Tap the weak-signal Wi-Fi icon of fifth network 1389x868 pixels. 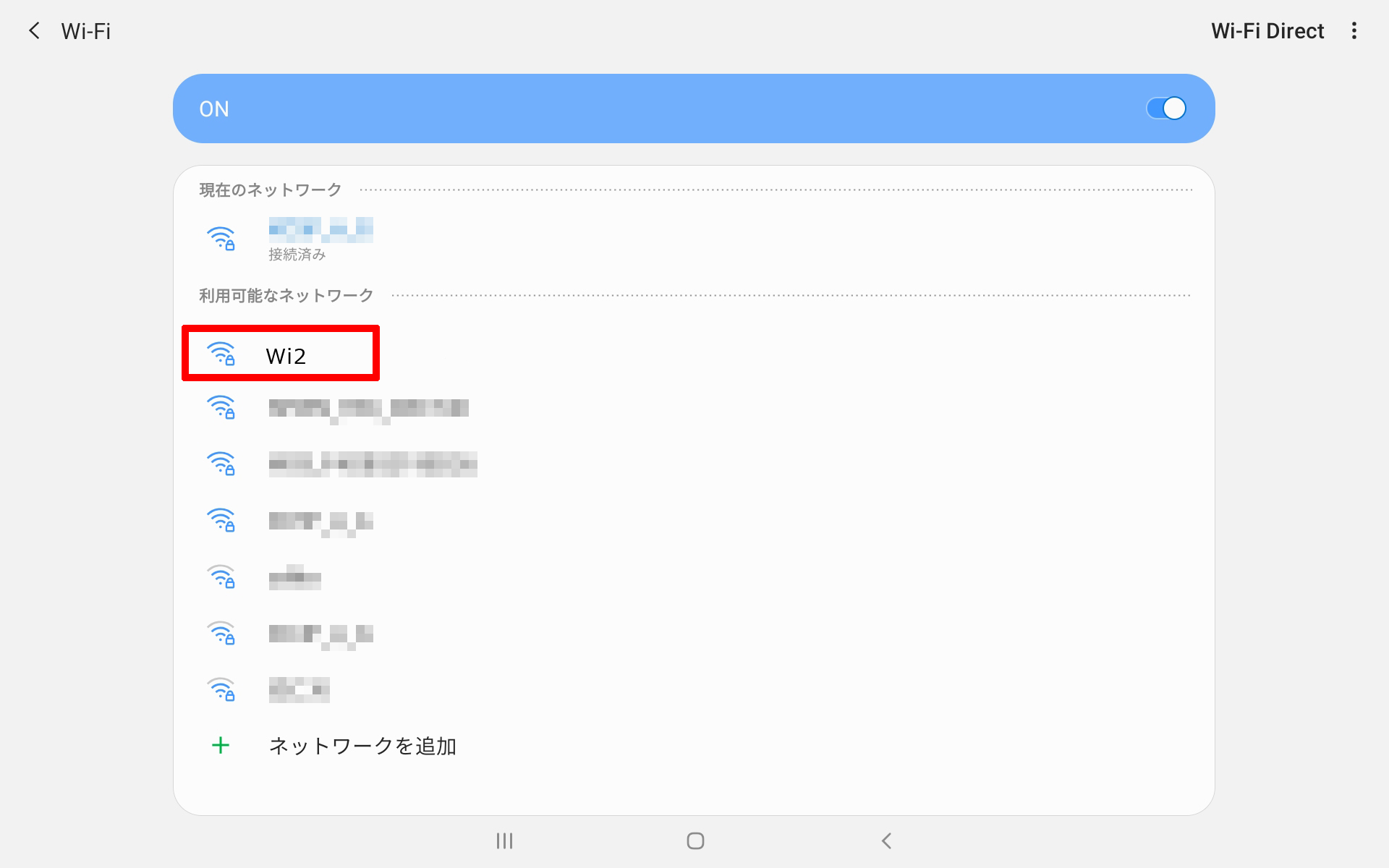tap(221, 577)
